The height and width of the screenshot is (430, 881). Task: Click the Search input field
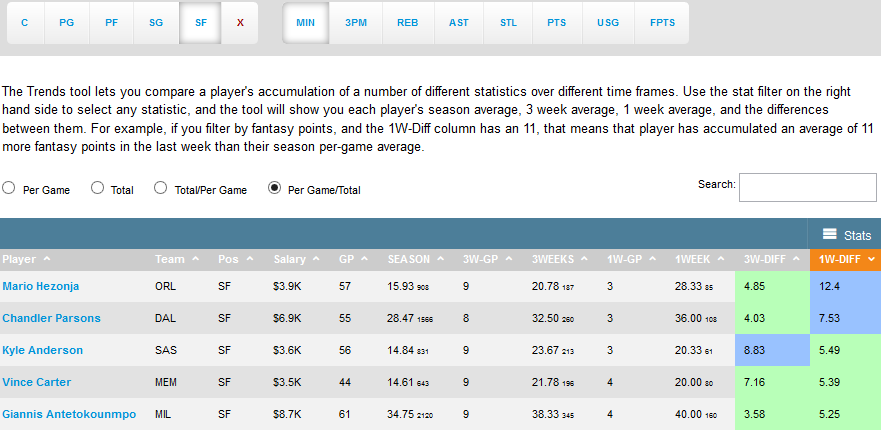click(x=807, y=187)
